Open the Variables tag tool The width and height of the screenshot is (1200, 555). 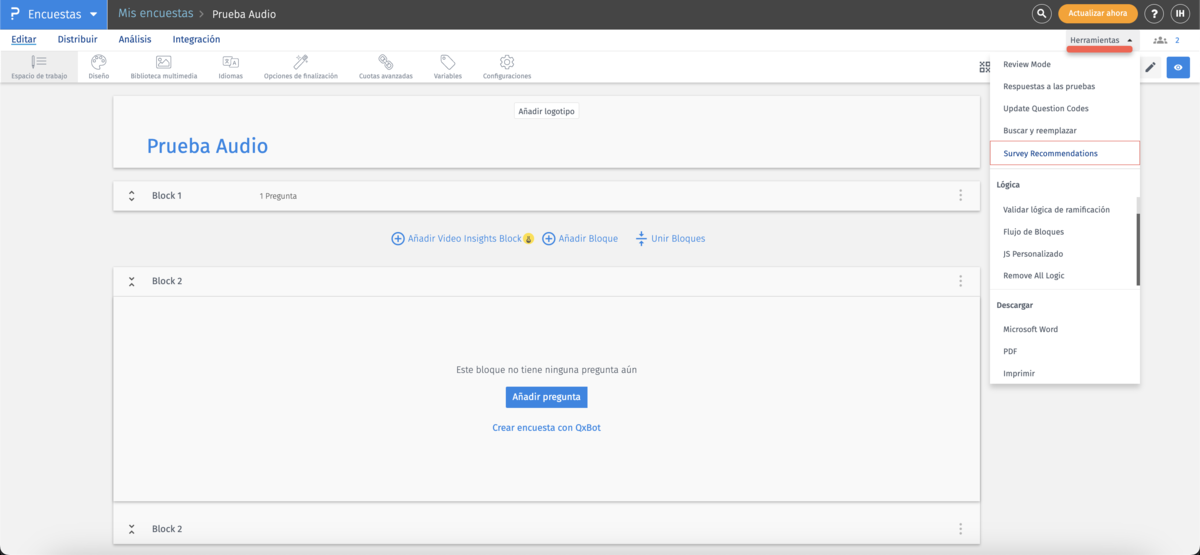click(x=447, y=67)
